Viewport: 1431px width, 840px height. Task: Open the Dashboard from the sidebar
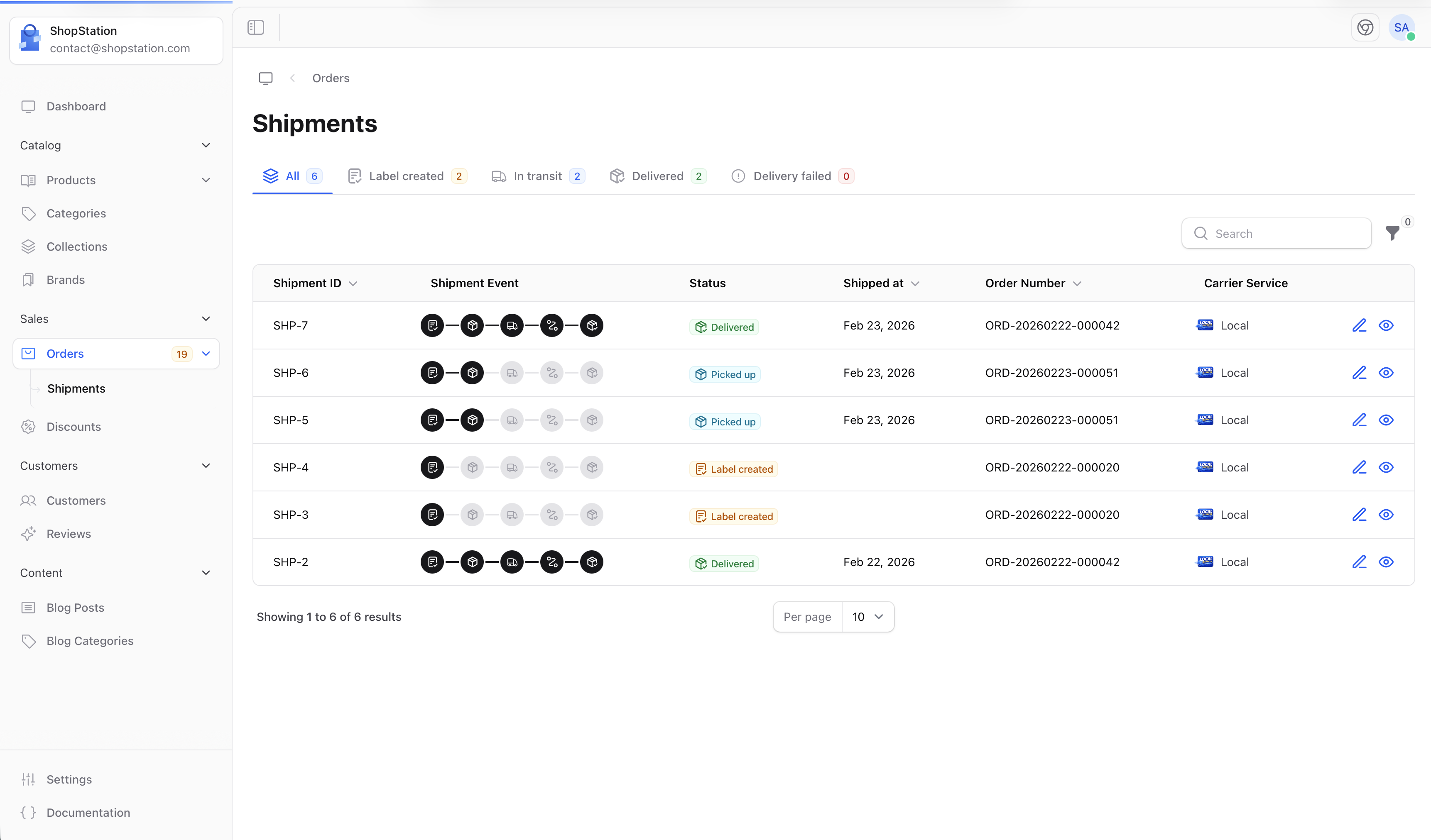(x=76, y=106)
